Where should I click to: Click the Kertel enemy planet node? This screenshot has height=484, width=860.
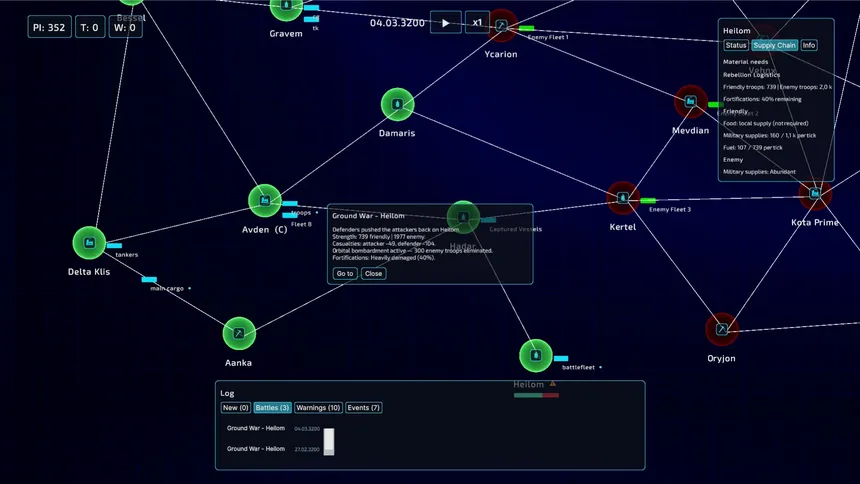coord(623,198)
